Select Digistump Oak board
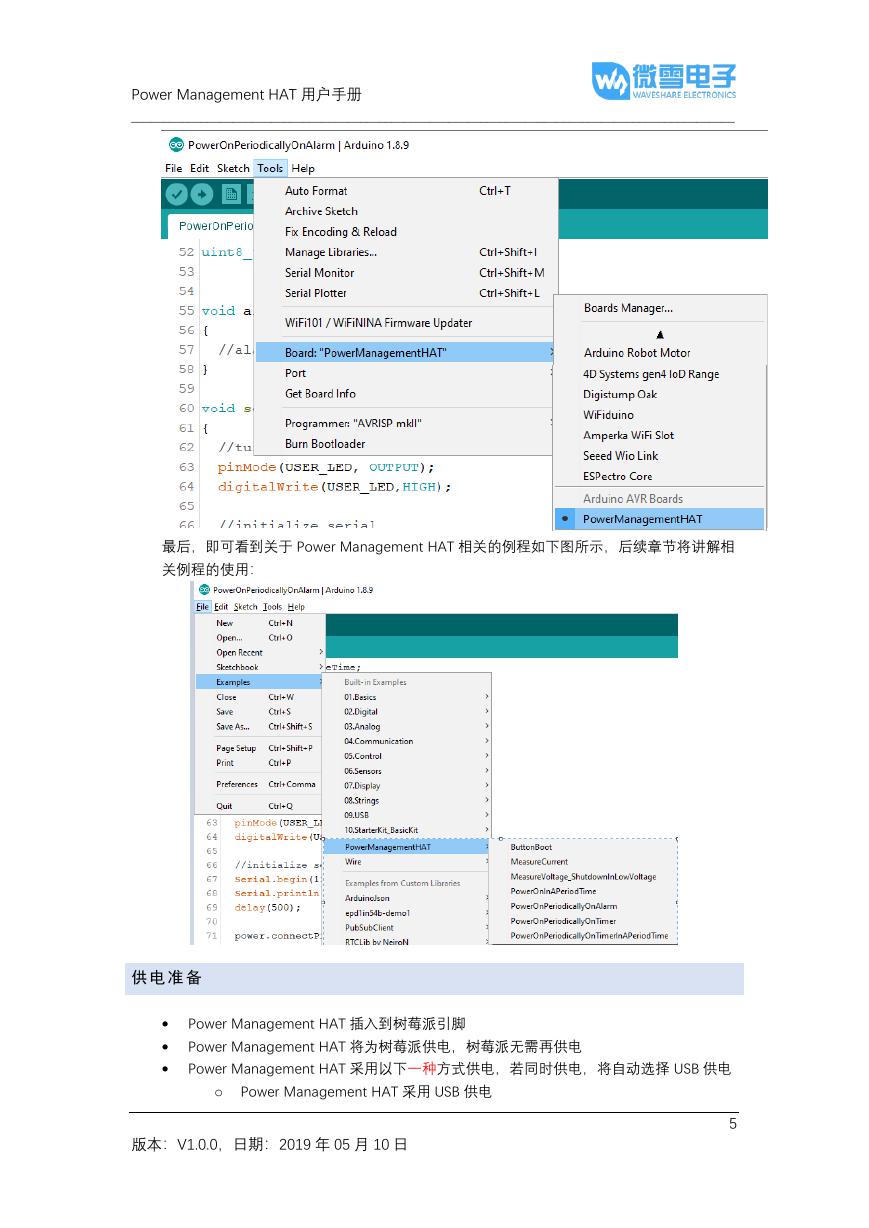The width and height of the screenshot is (869, 1228). 659,394
